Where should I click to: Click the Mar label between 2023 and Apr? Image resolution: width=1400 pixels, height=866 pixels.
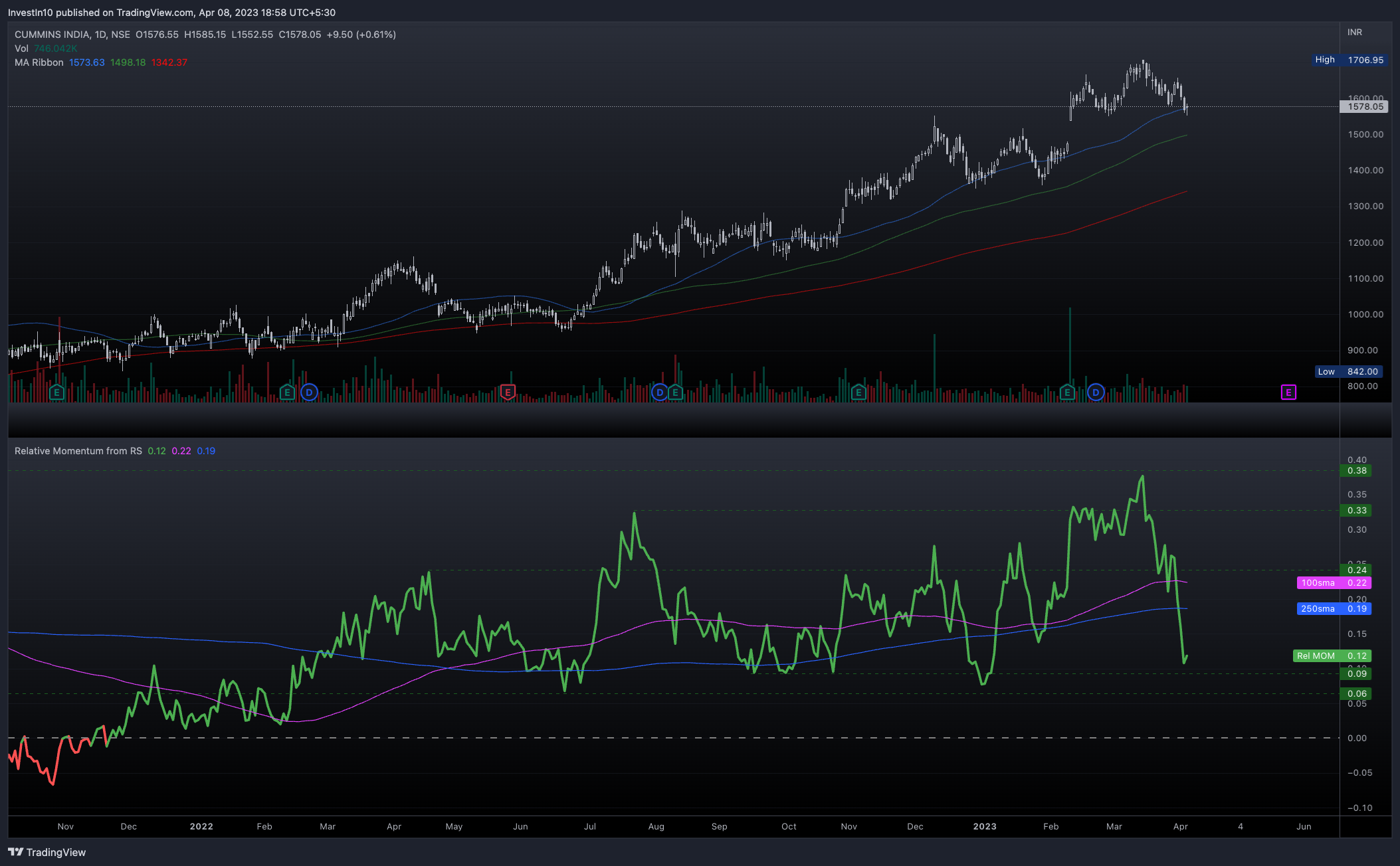click(x=1114, y=827)
